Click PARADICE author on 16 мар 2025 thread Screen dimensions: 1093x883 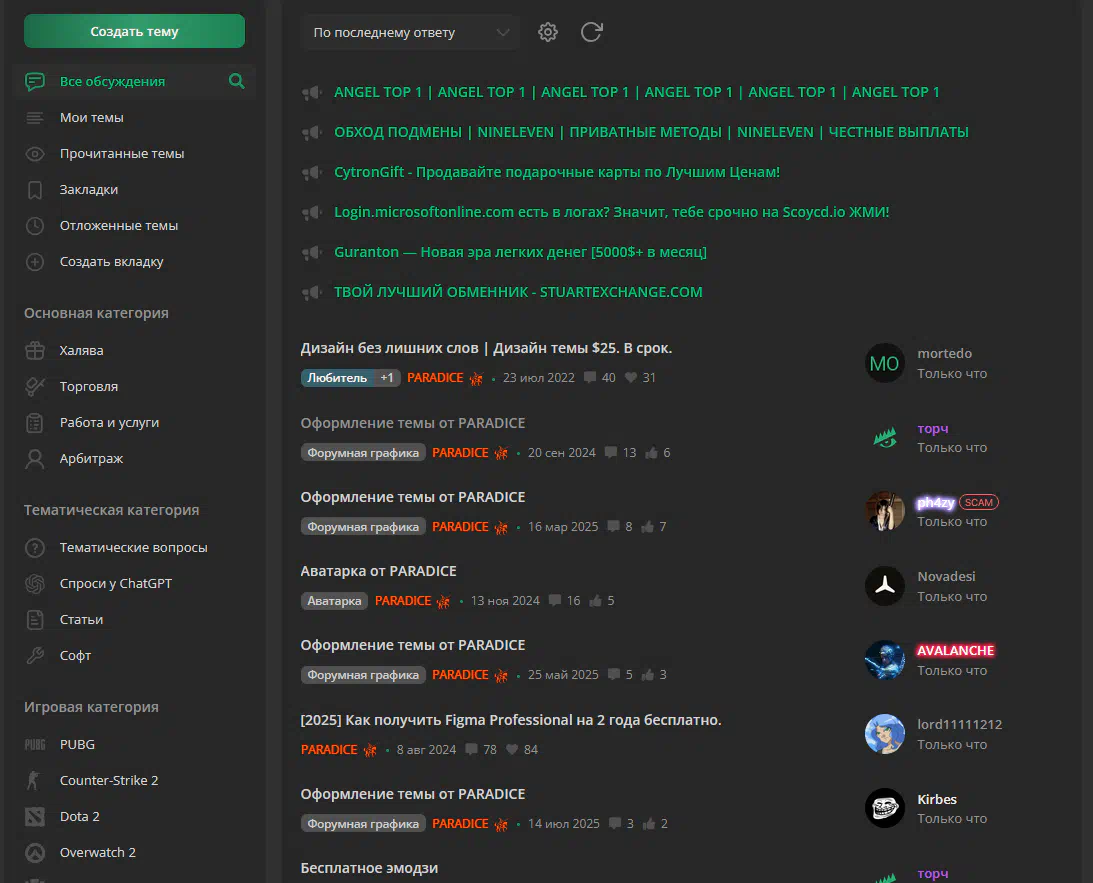[x=460, y=527]
